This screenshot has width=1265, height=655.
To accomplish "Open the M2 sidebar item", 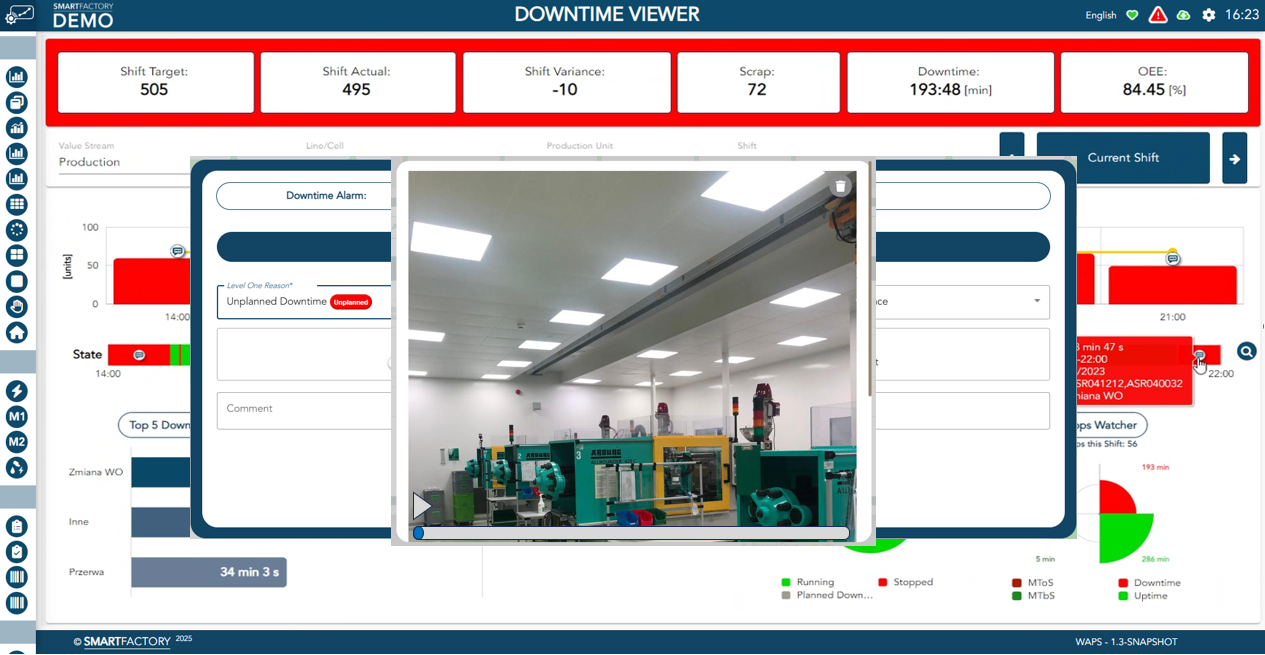I will point(17,442).
